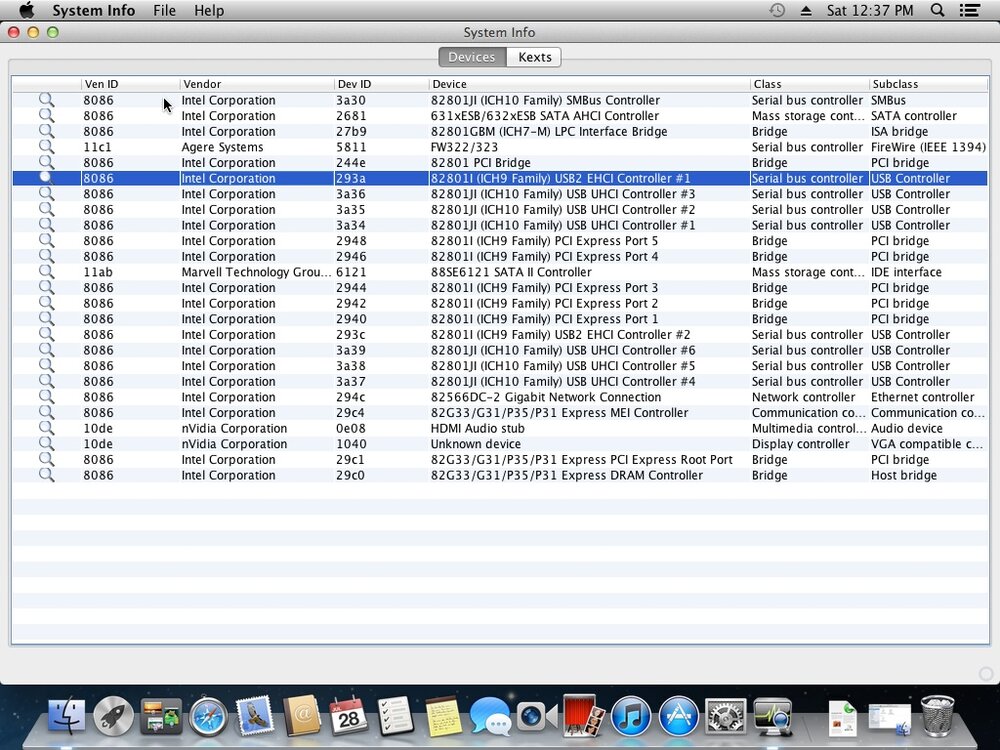The image size is (1000, 750).
Task: Click the magnifier icon for the Marvell SATA II Controller
Action: [46, 272]
